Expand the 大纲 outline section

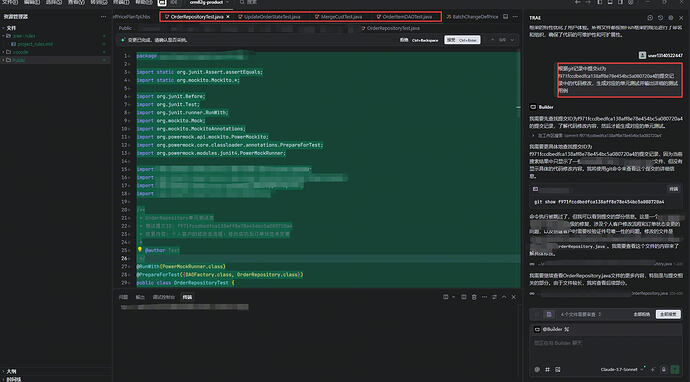10,371
